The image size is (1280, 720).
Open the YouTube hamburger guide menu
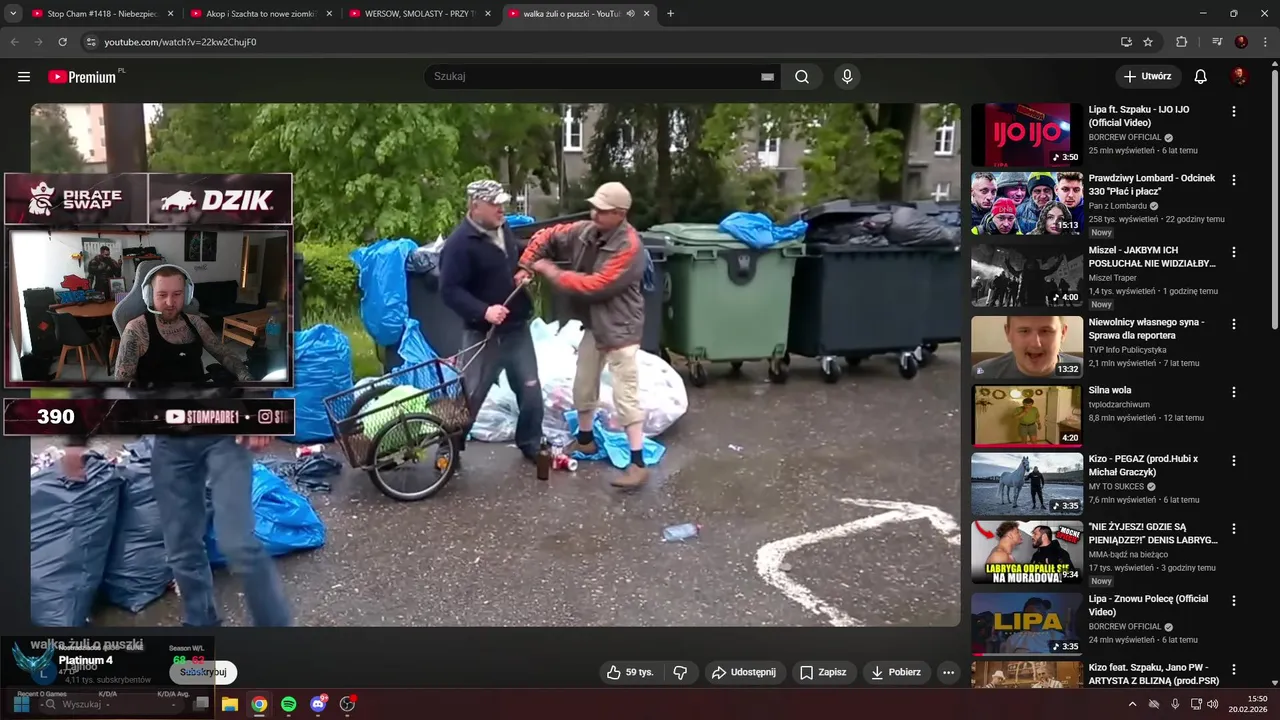(x=24, y=77)
